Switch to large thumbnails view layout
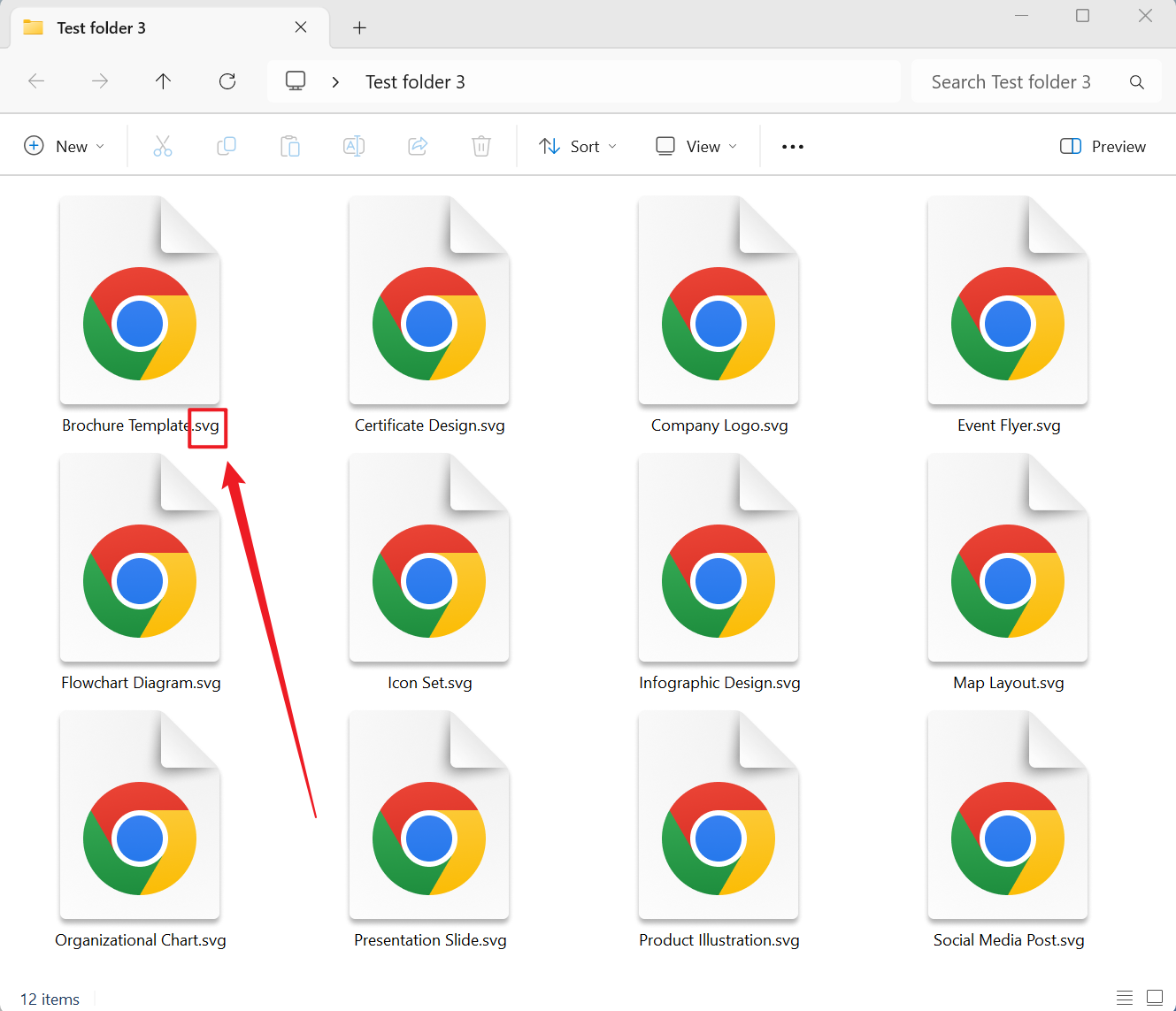The image size is (1176, 1011). [x=1155, y=998]
